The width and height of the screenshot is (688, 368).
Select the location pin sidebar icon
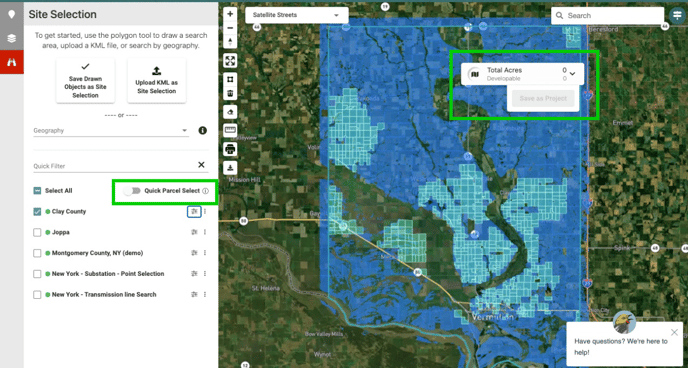coord(12,14)
